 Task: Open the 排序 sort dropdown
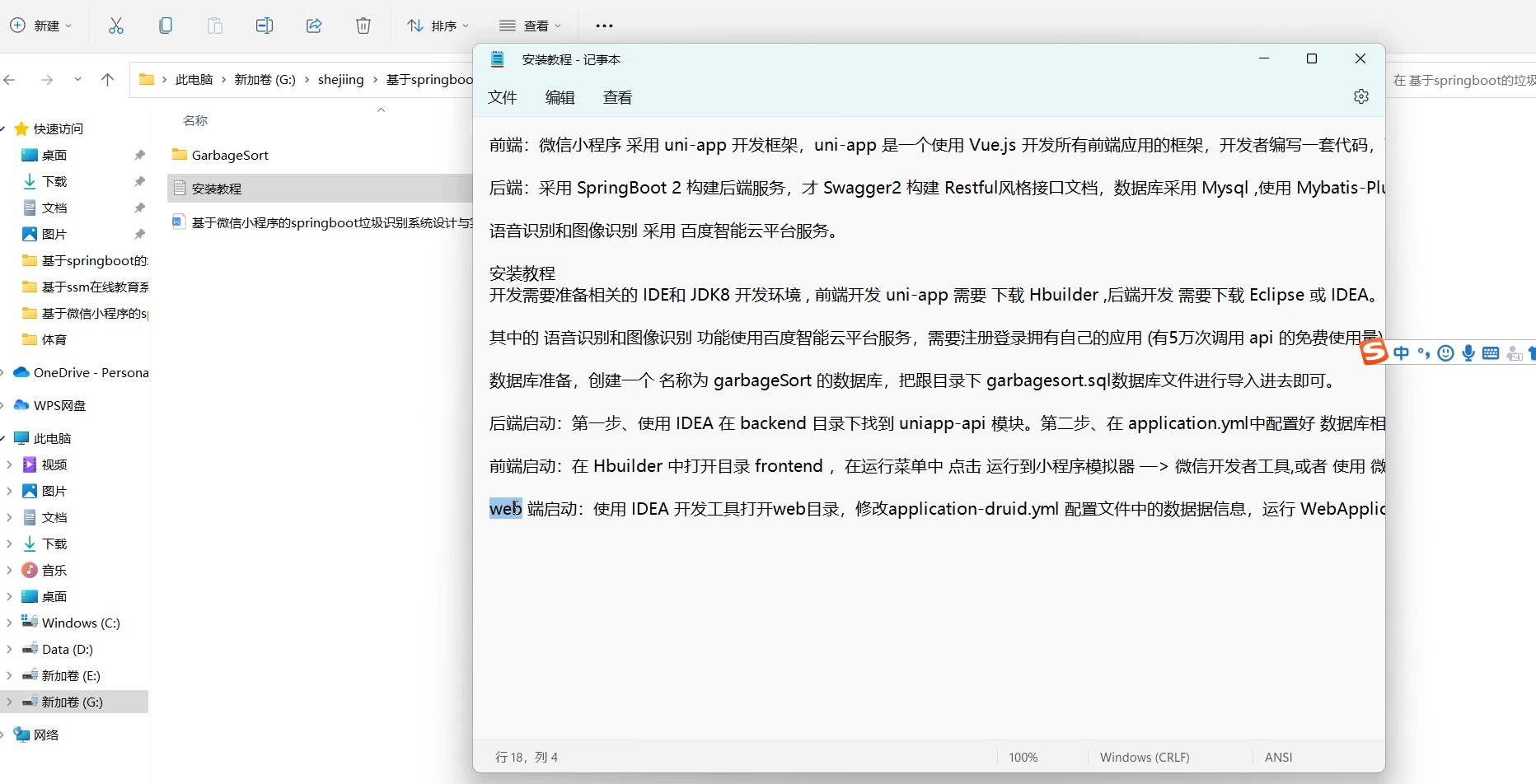(x=438, y=26)
